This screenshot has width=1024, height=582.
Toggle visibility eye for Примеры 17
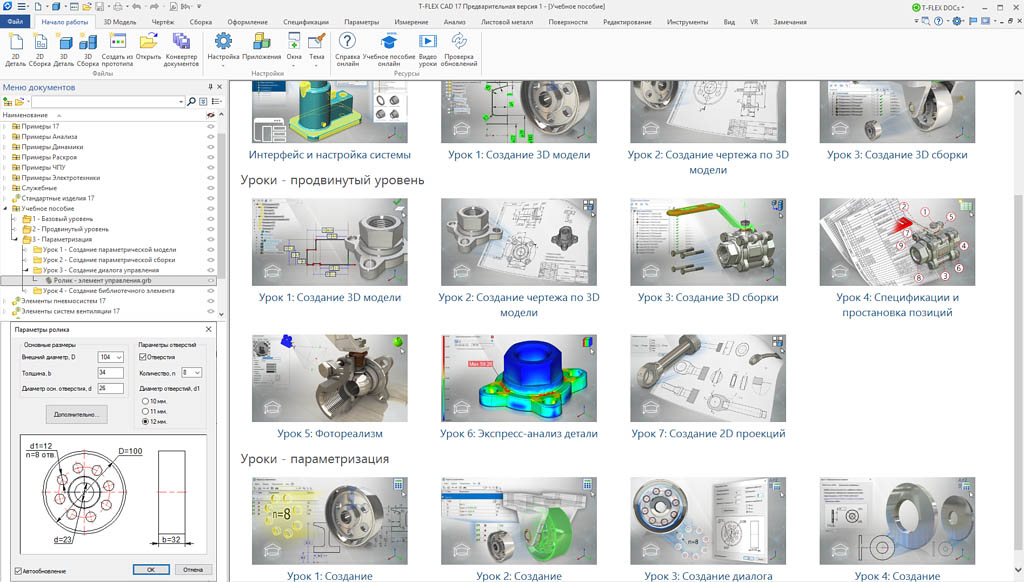(x=211, y=126)
